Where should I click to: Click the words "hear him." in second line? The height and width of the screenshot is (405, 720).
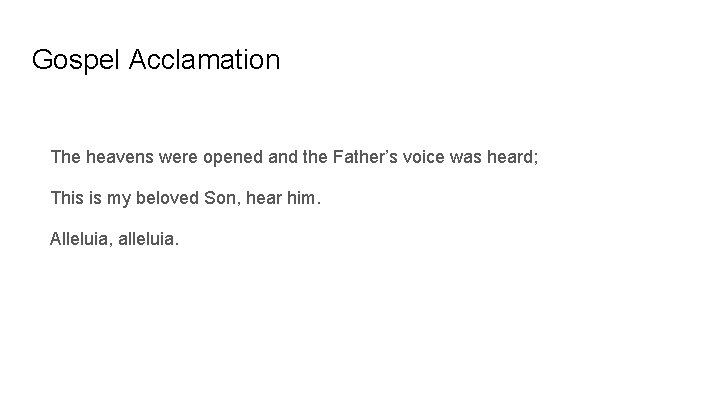coord(283,198)
